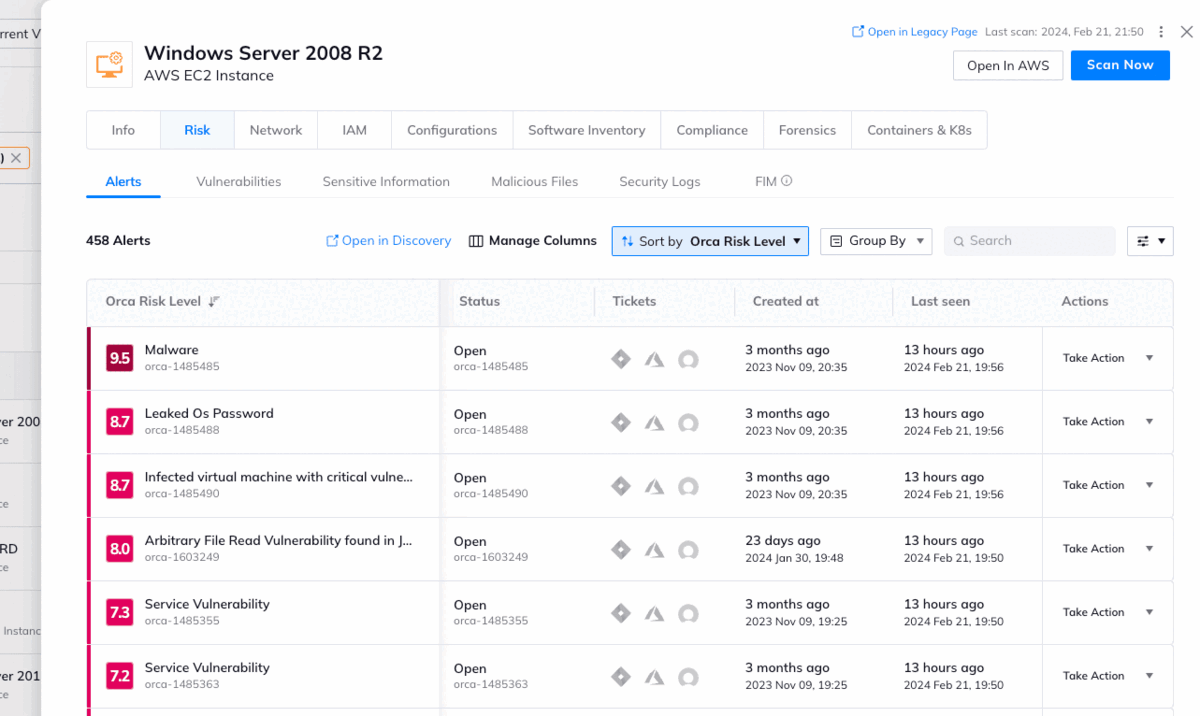This screenshot has height=716, width=1200.
Task: Click Azure icon in orca-1485490 row
Action: (x=654, y=486)
